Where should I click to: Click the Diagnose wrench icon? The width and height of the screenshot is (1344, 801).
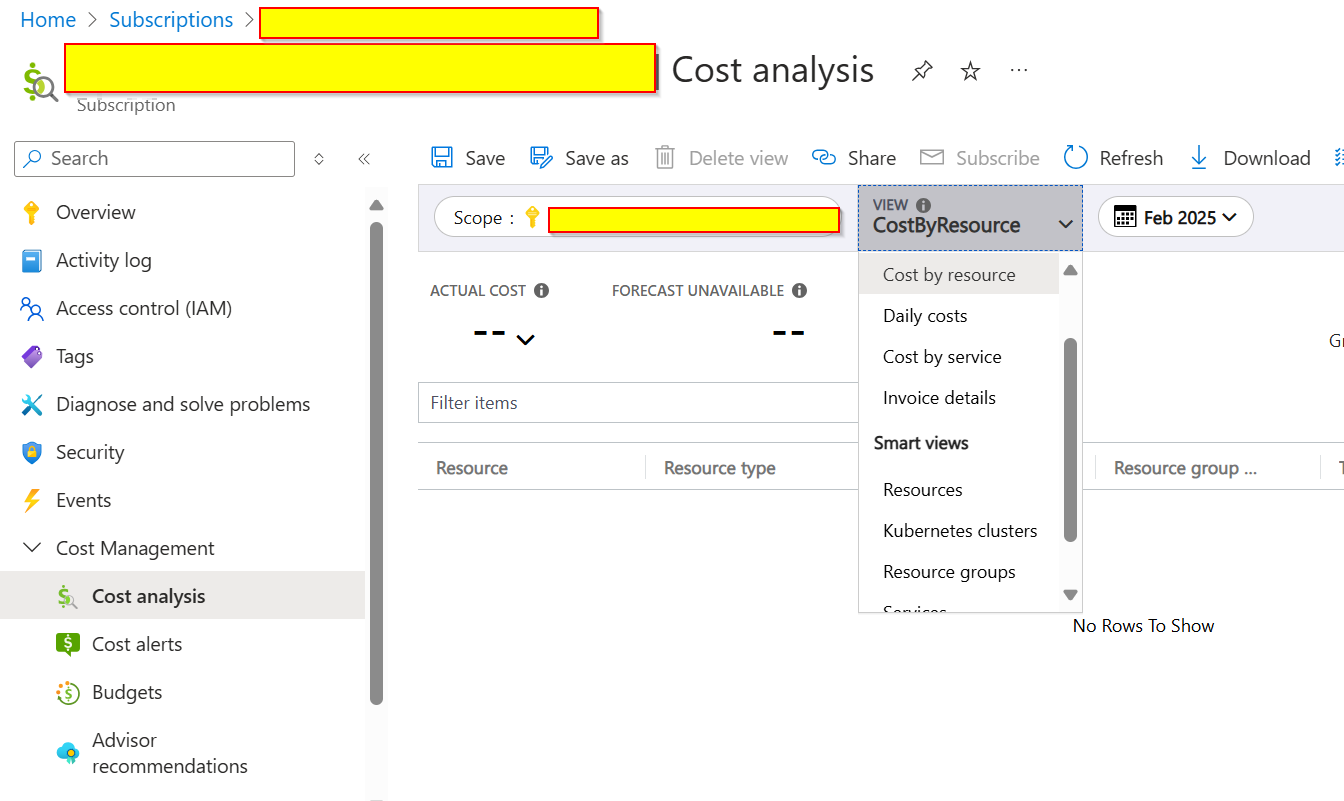(32, 405)
